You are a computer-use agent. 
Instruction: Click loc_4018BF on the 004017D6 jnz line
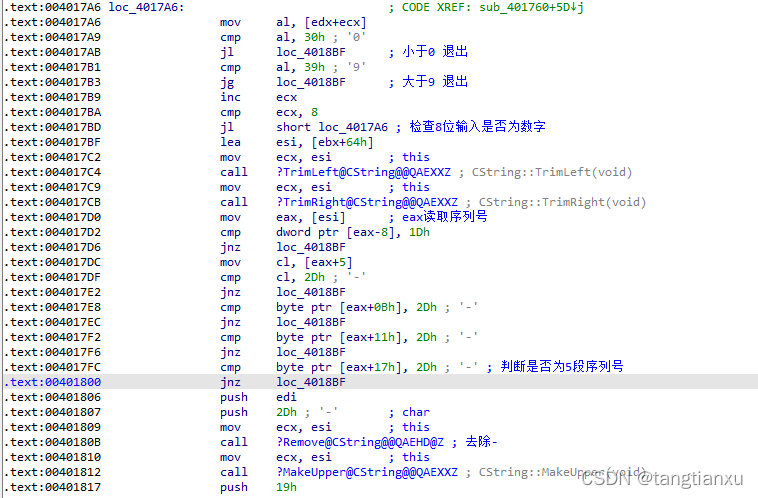point(311,247)
